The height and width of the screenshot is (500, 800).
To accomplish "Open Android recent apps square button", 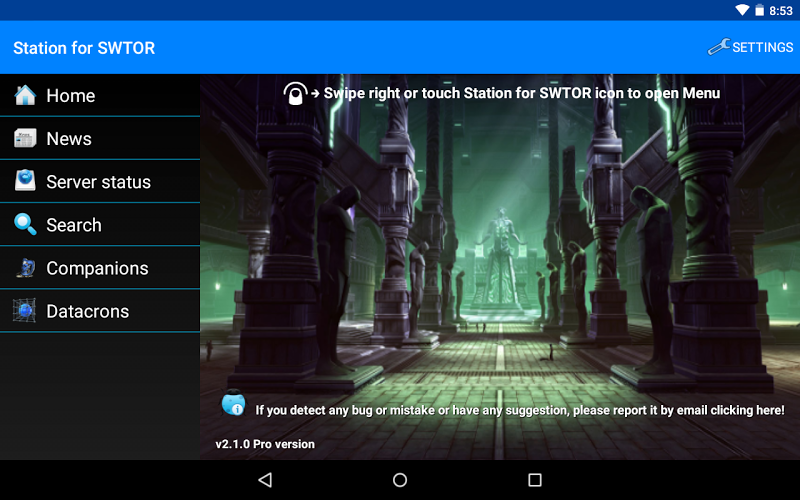I will [x=535, y=480].
